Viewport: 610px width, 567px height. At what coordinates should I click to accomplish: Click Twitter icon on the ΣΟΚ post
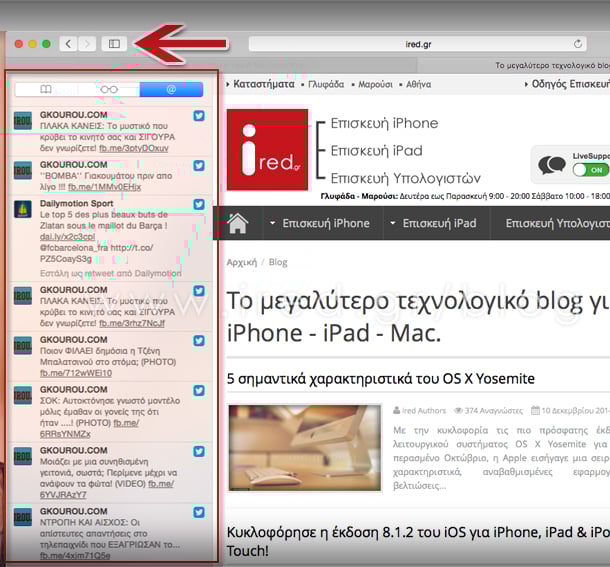coord(199,390)
